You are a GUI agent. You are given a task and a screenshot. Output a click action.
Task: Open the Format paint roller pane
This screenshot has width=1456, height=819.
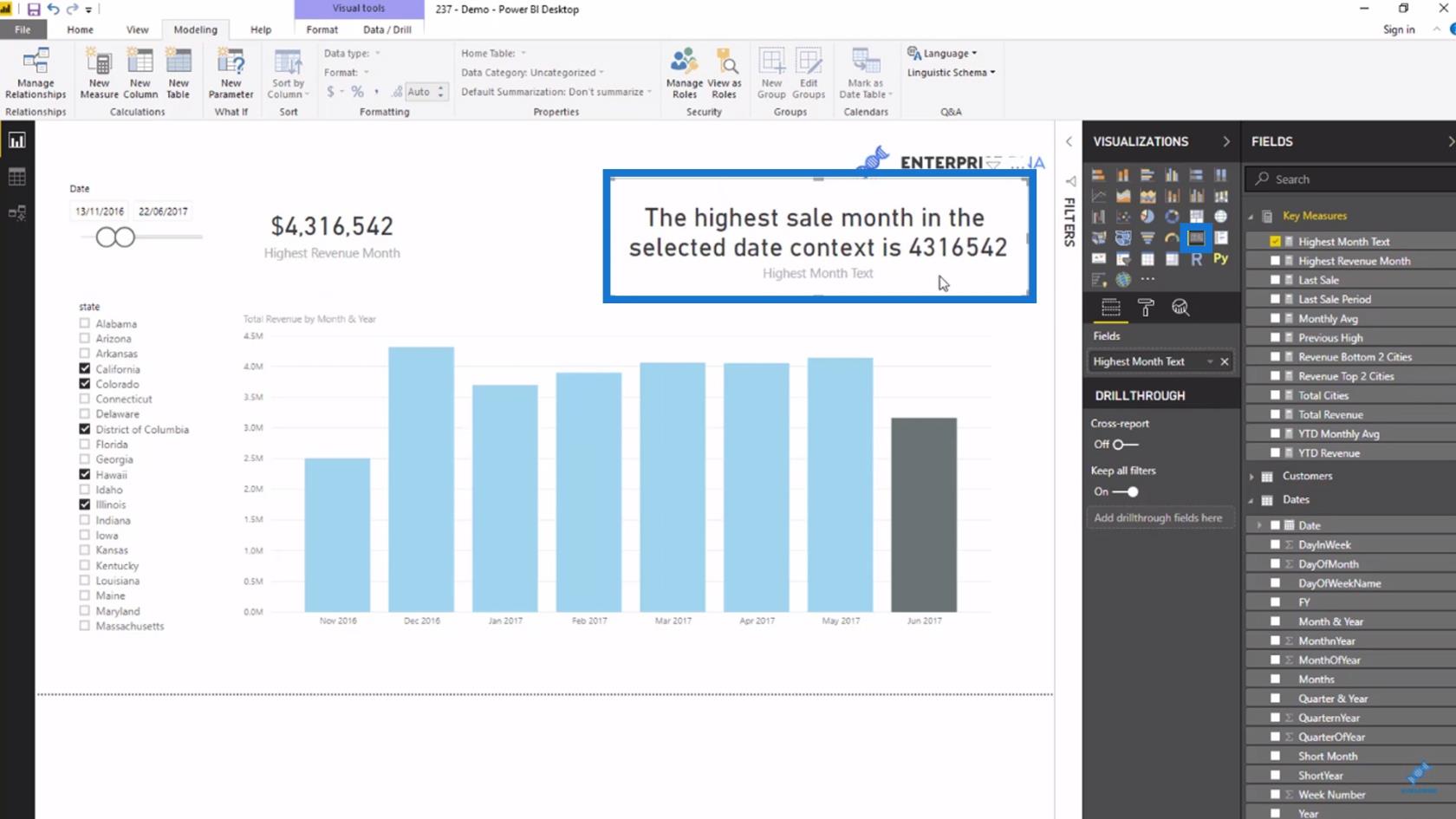[x=1146, y=308]
